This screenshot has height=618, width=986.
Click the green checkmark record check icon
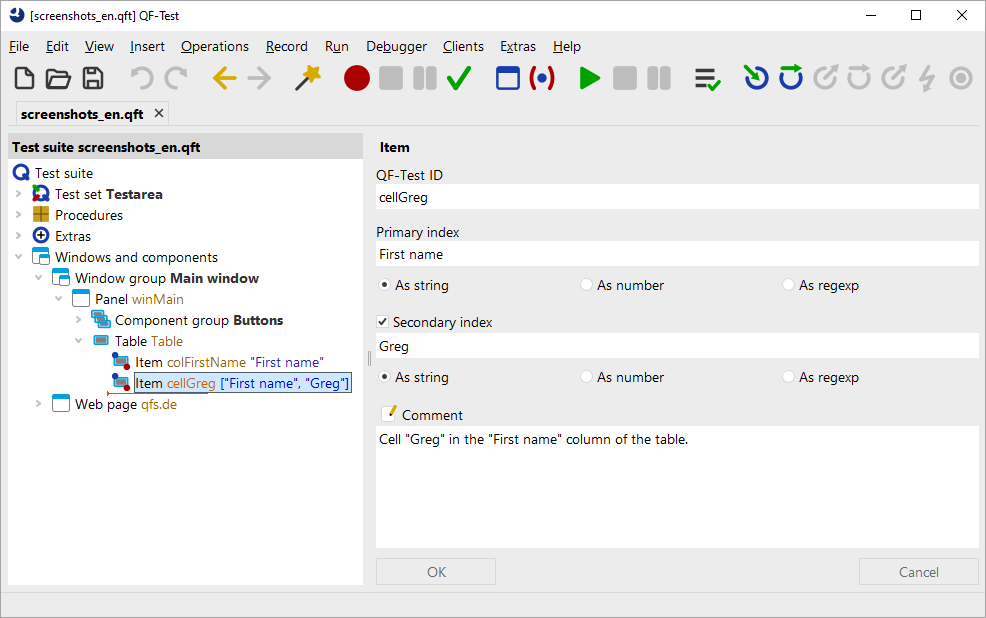pos(459,79)
